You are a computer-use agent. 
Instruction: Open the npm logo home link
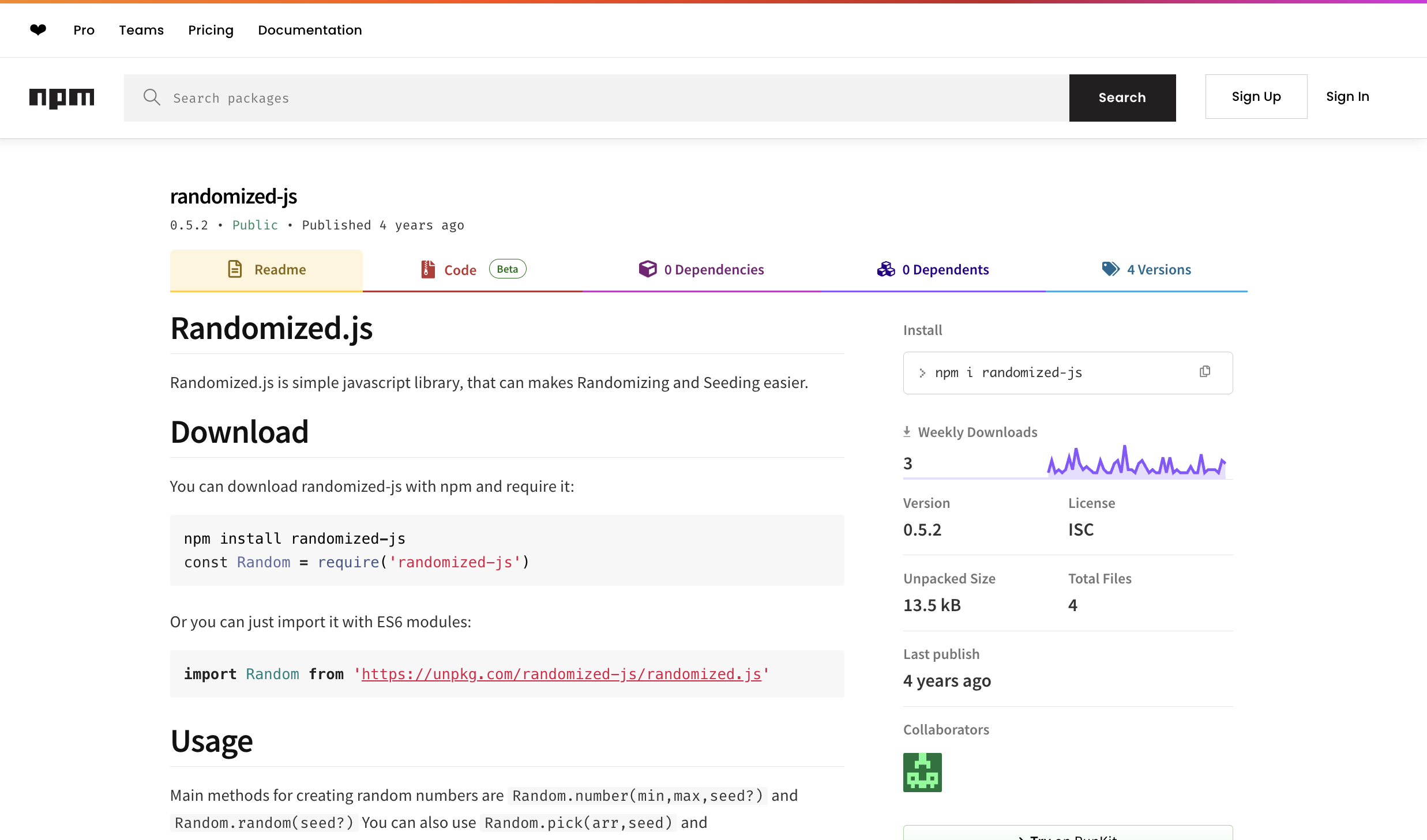click(62, 97)
